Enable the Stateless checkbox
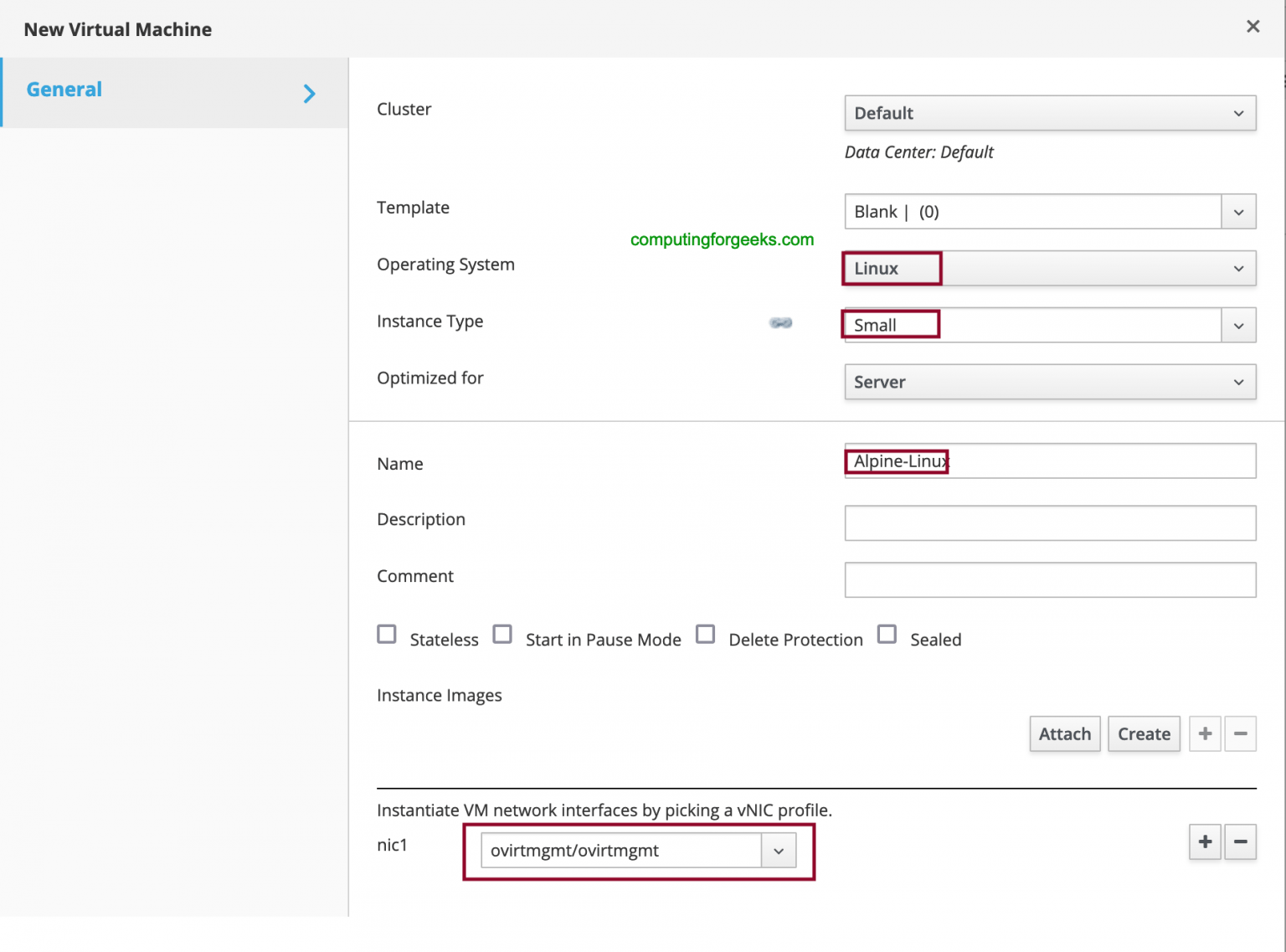This screenshot has height=952, width=1286. click(386, 635)
